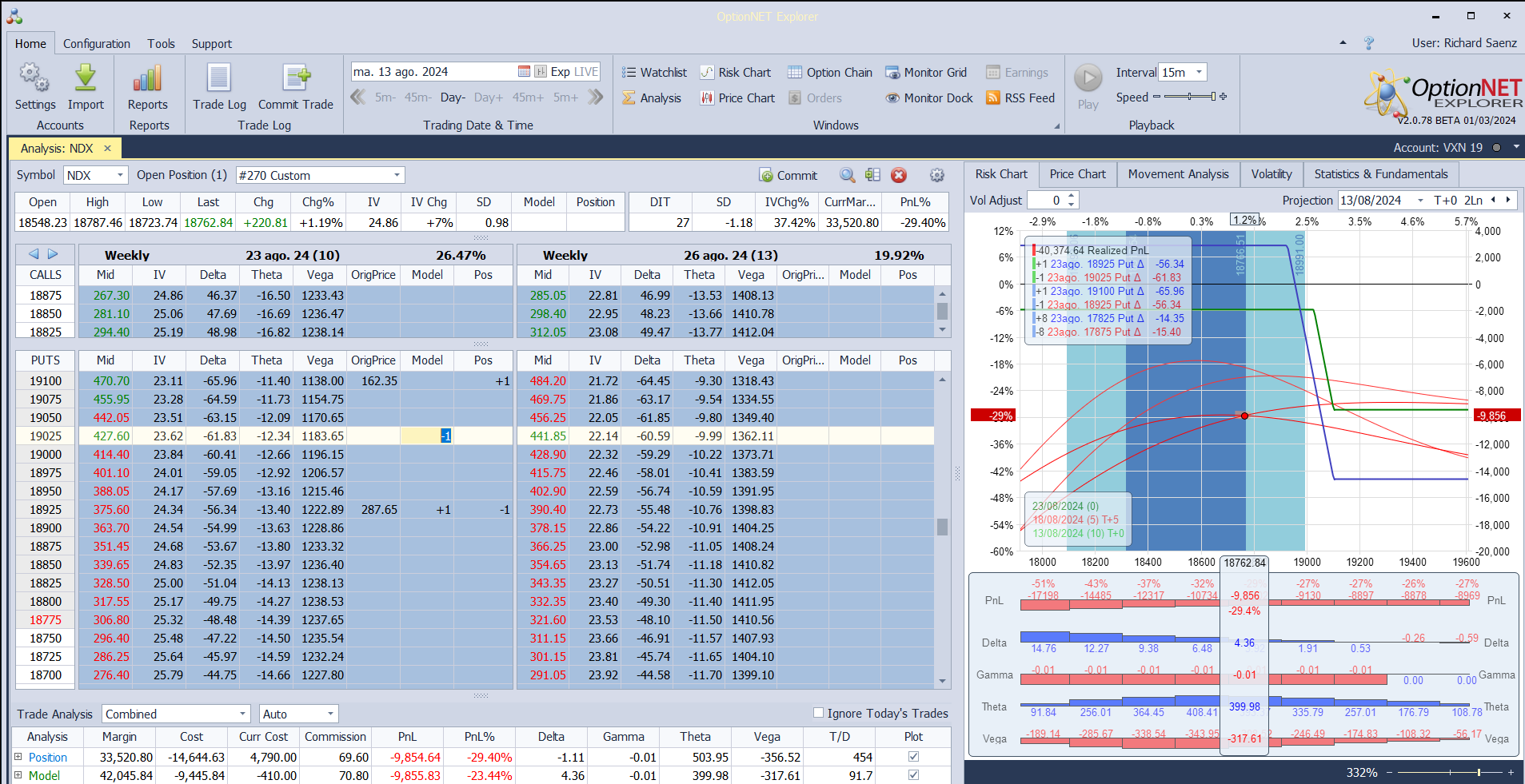Open the Monitor Dock eye window
Image resolution: width=1525 pixels, height=784 pixels.
point(929,98)
